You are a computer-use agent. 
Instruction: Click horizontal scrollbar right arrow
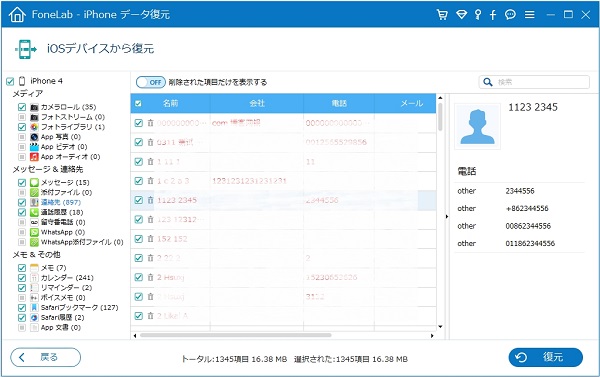point(432,336)
